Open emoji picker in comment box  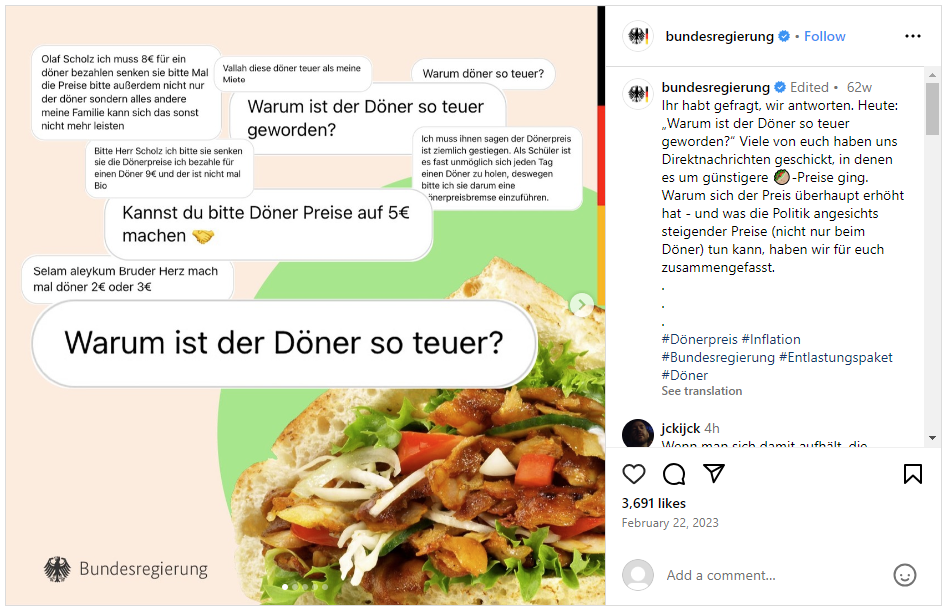(905, 575)
